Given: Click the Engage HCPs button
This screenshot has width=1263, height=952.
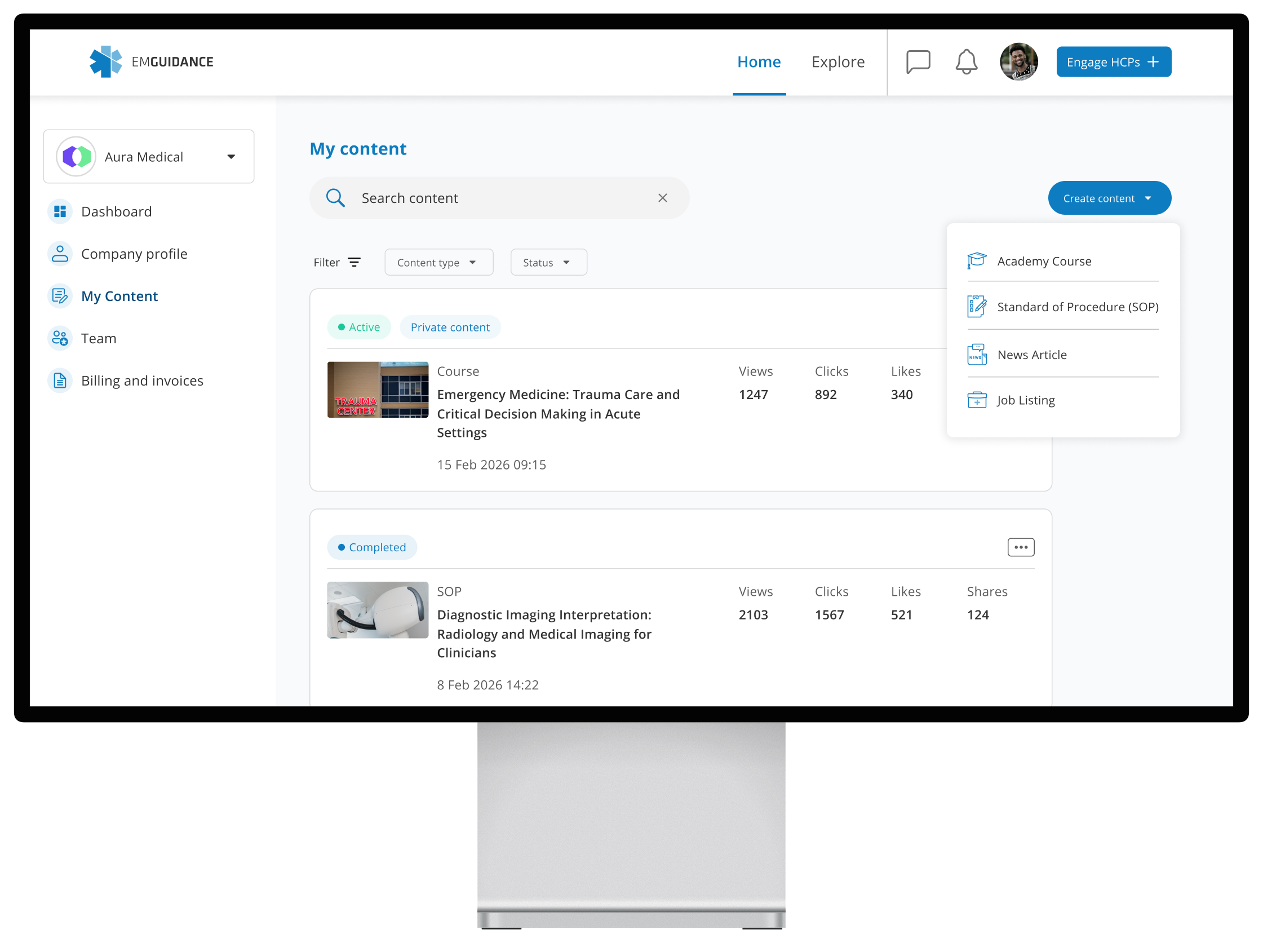Looking at the screenshot, I should click(1113, 61).
